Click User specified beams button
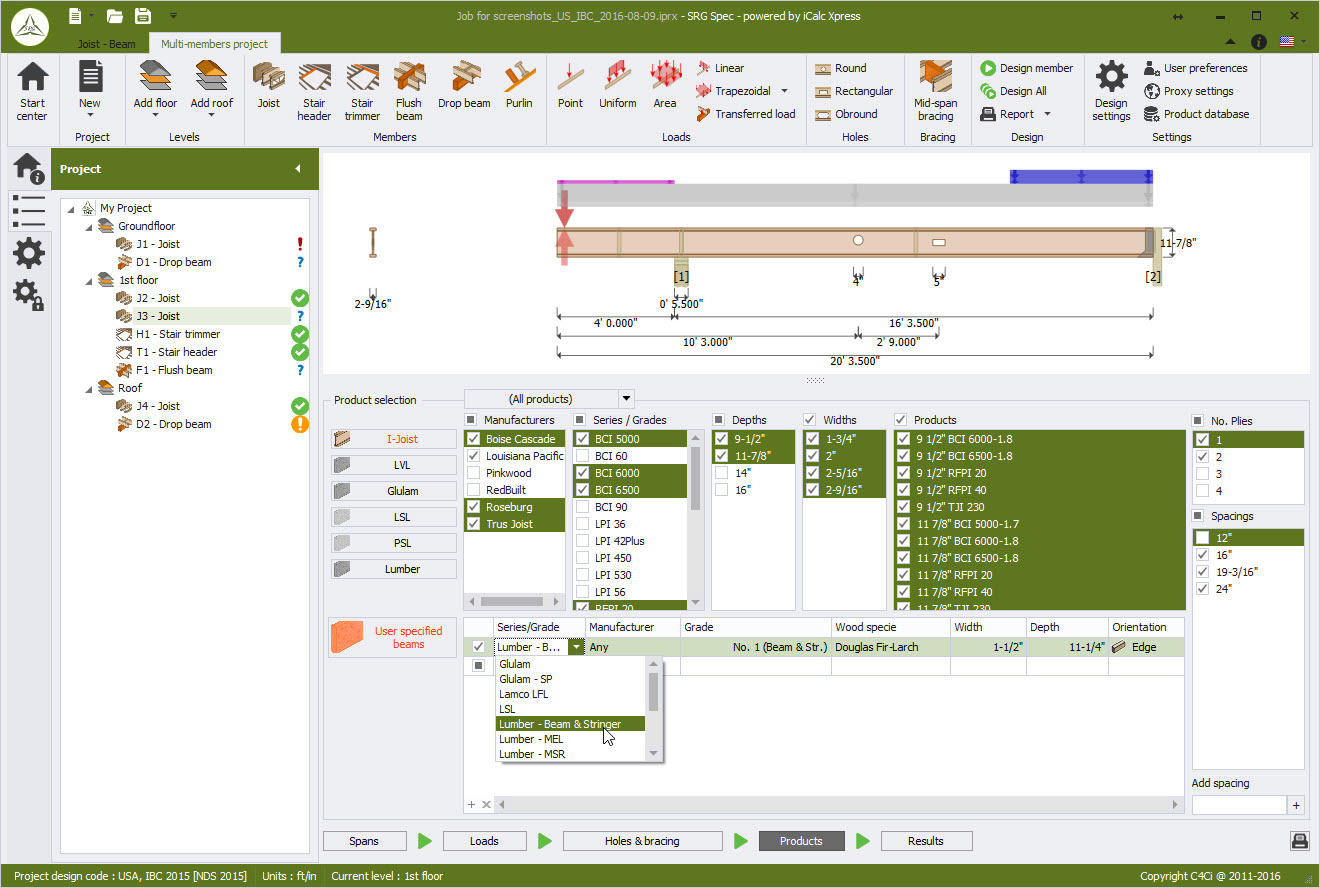This screenshot has height=888, width=1320. (394, 637)
